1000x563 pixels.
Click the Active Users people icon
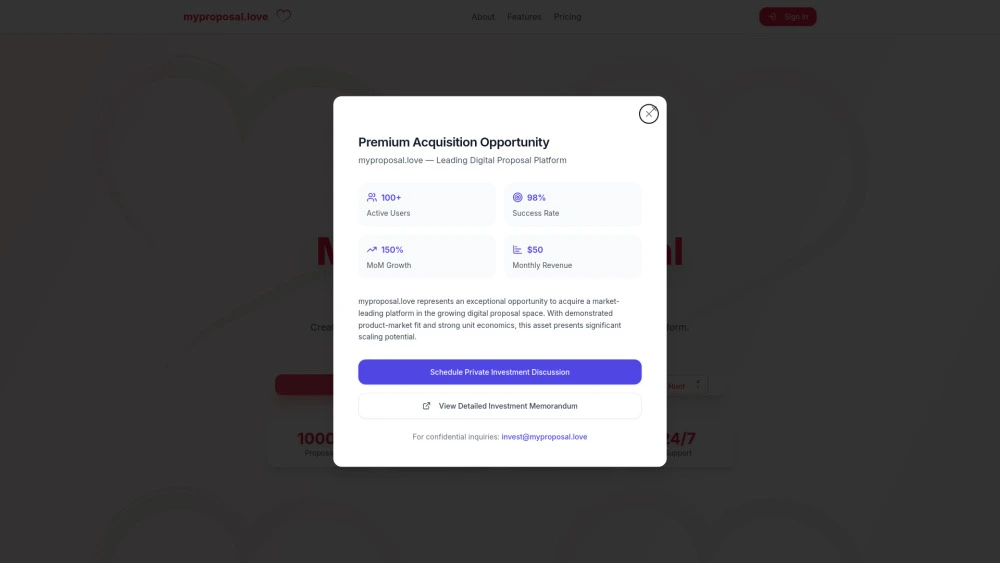tap(372, 198)
